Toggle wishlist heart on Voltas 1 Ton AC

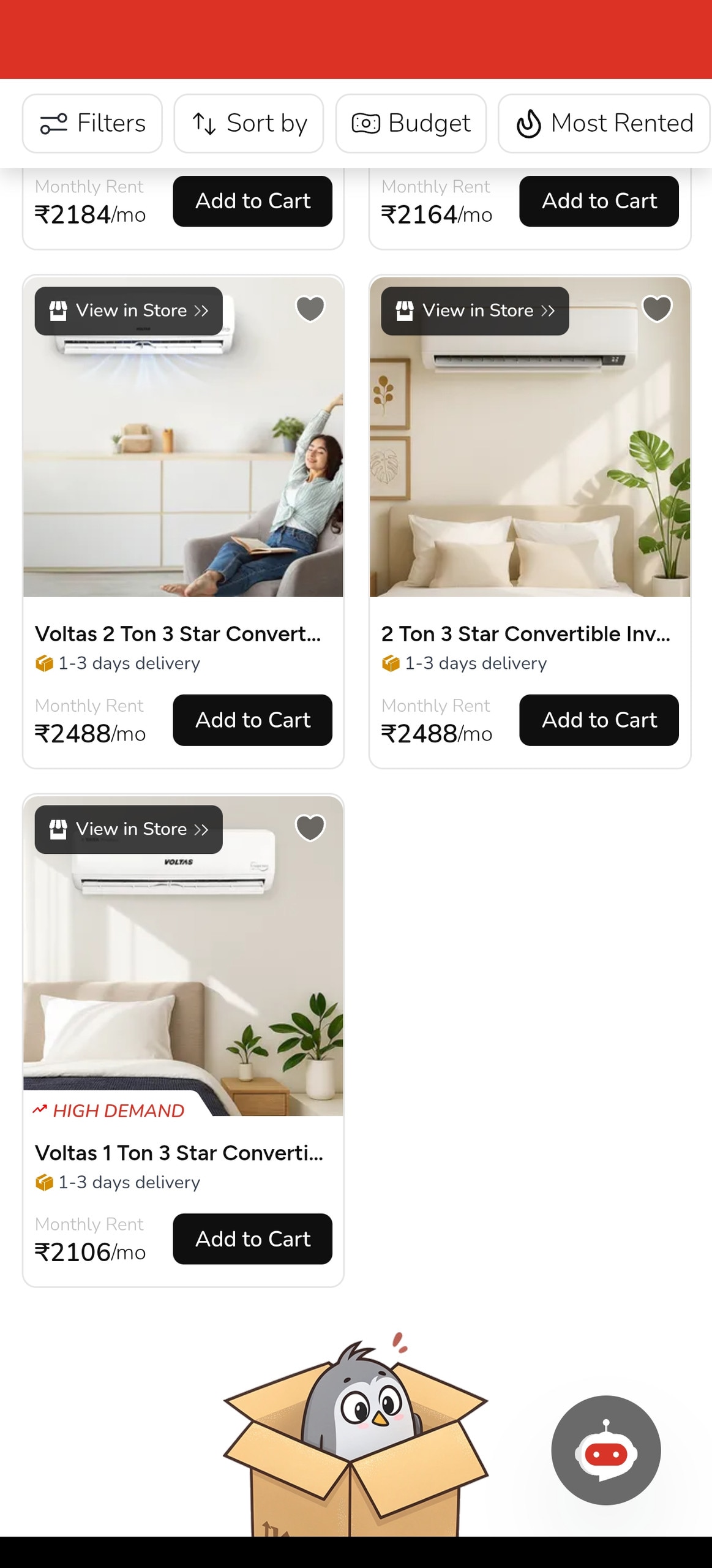pyautogui.click(x=310, y=827)
